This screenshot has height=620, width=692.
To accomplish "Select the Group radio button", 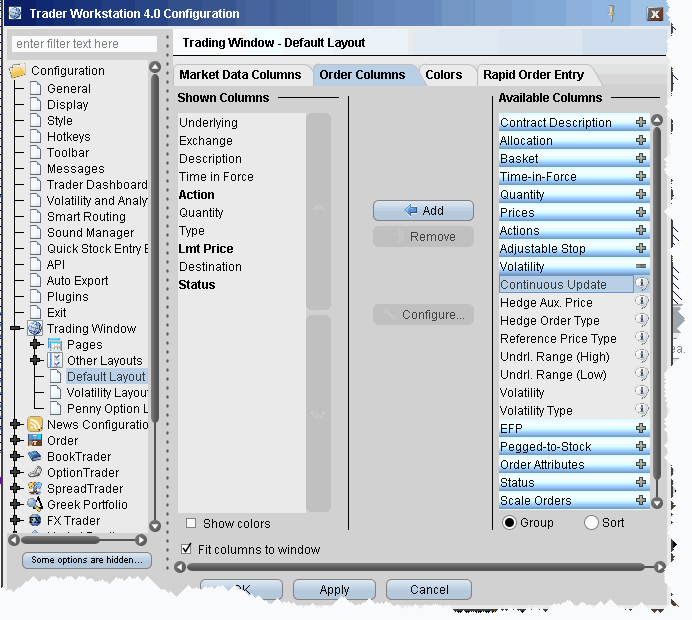I will click(509, 522).
